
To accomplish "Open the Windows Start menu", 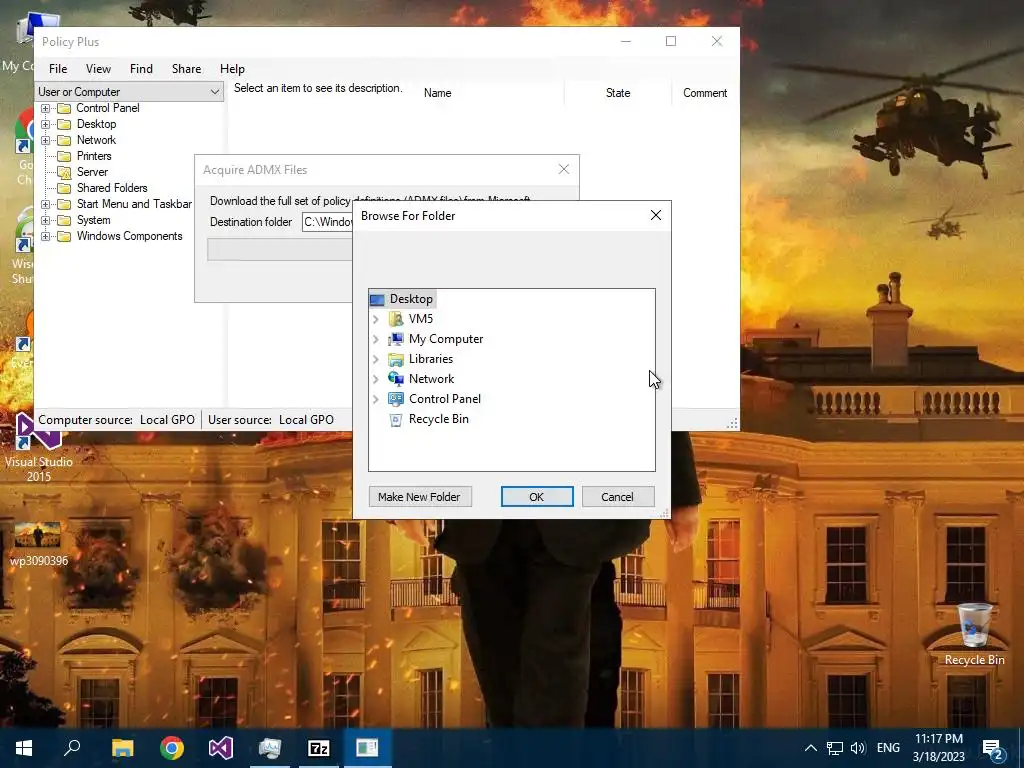I will [24, 748].
